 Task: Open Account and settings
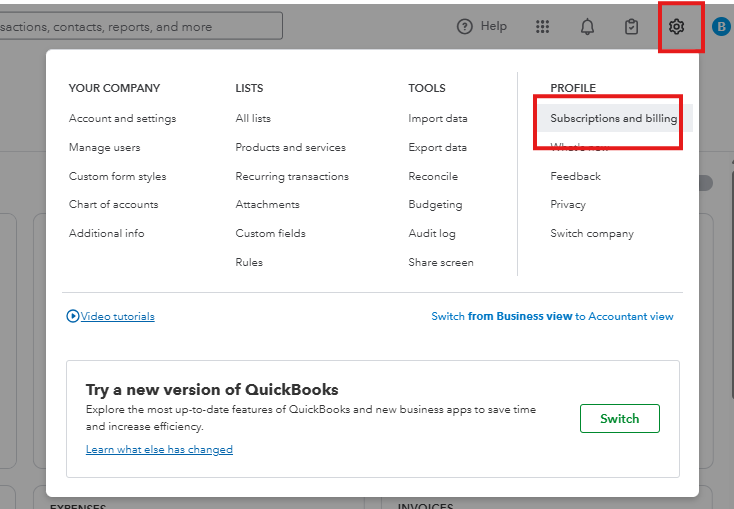[x=122, y=118]
